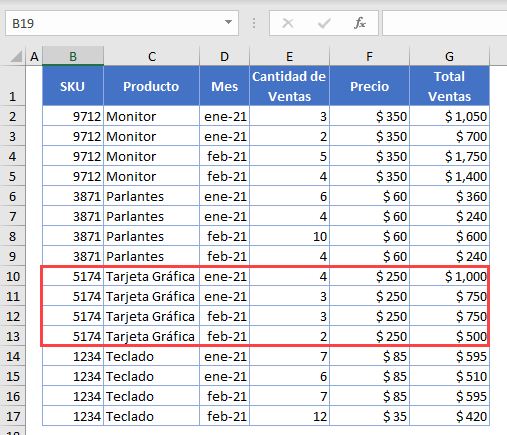Select row 2 header
507x435 pixels.
(x=13, y=116)
